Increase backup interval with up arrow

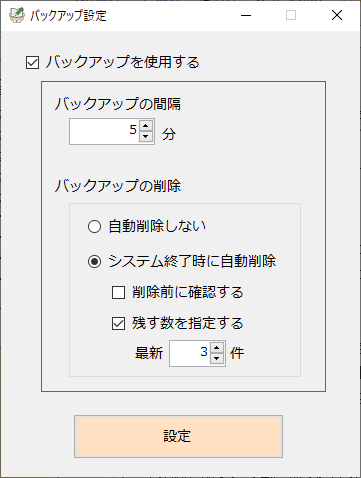146,126
